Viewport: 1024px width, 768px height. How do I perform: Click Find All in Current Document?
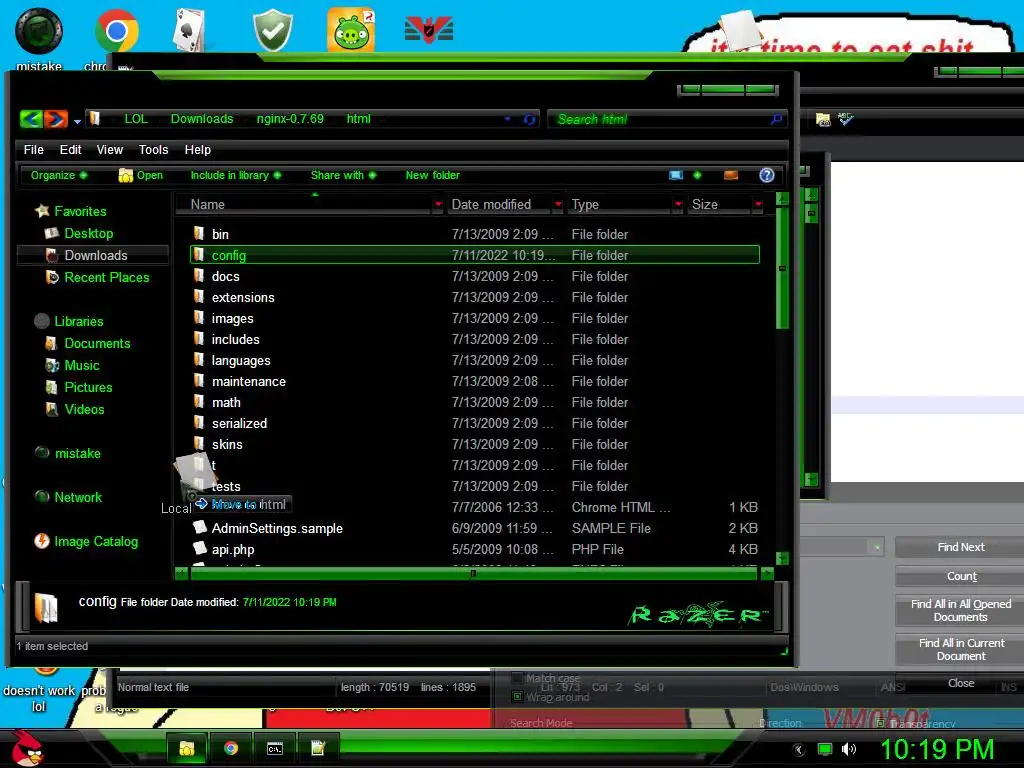961,649
